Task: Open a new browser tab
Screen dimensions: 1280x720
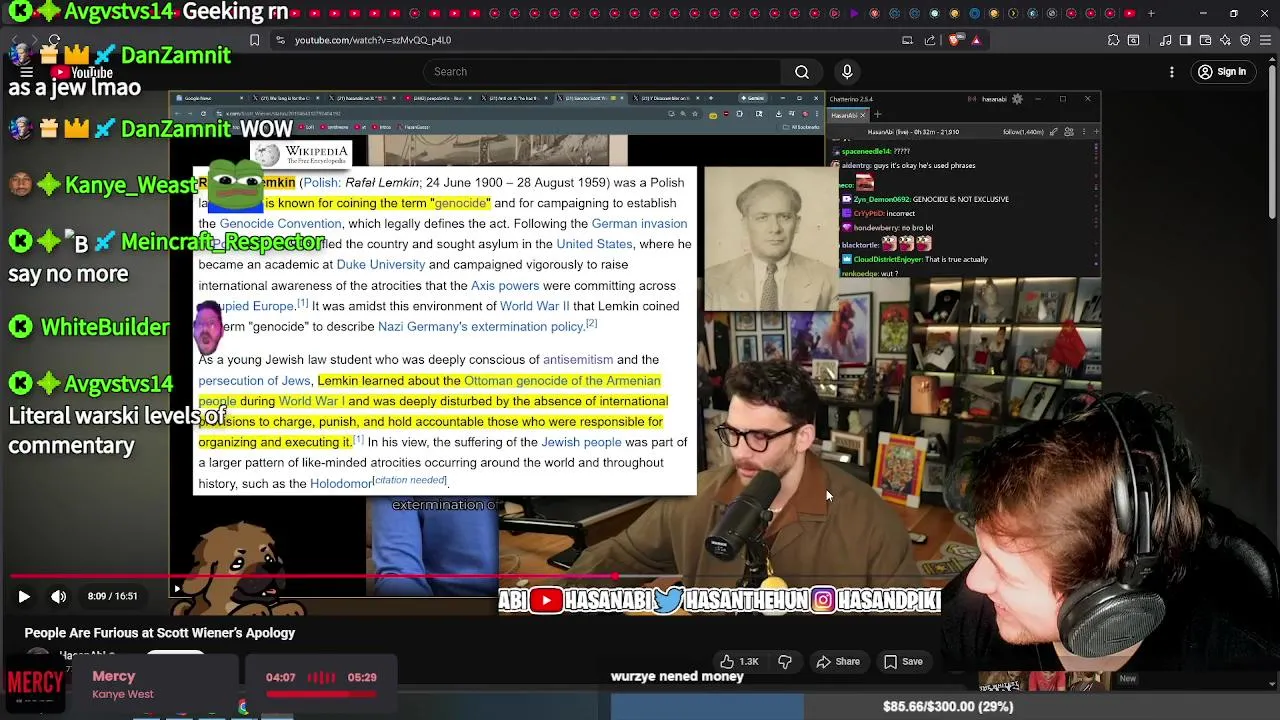Action: [1151, 14]
